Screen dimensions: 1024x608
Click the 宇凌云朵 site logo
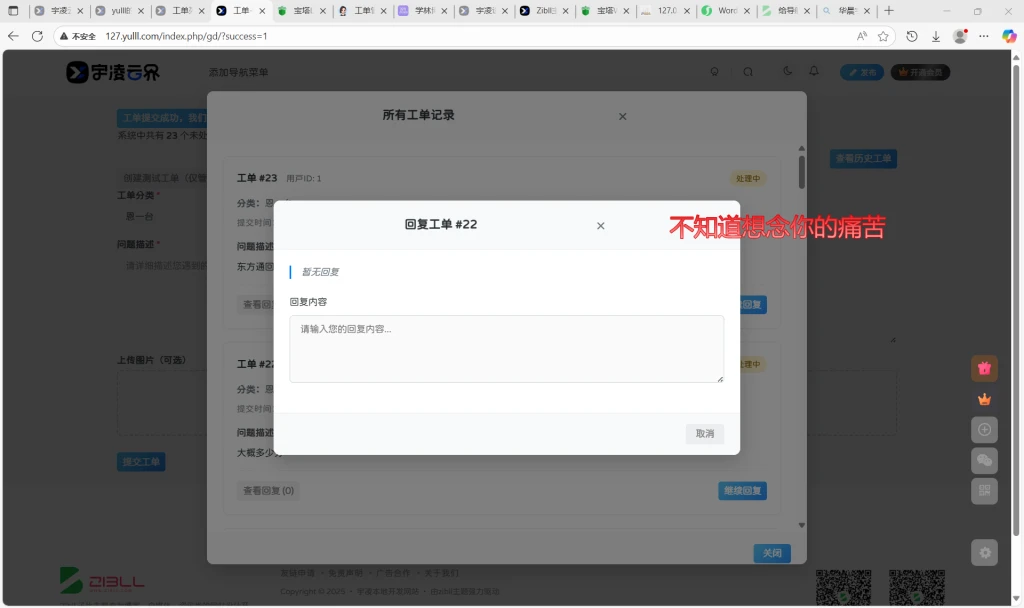[113, 71]
